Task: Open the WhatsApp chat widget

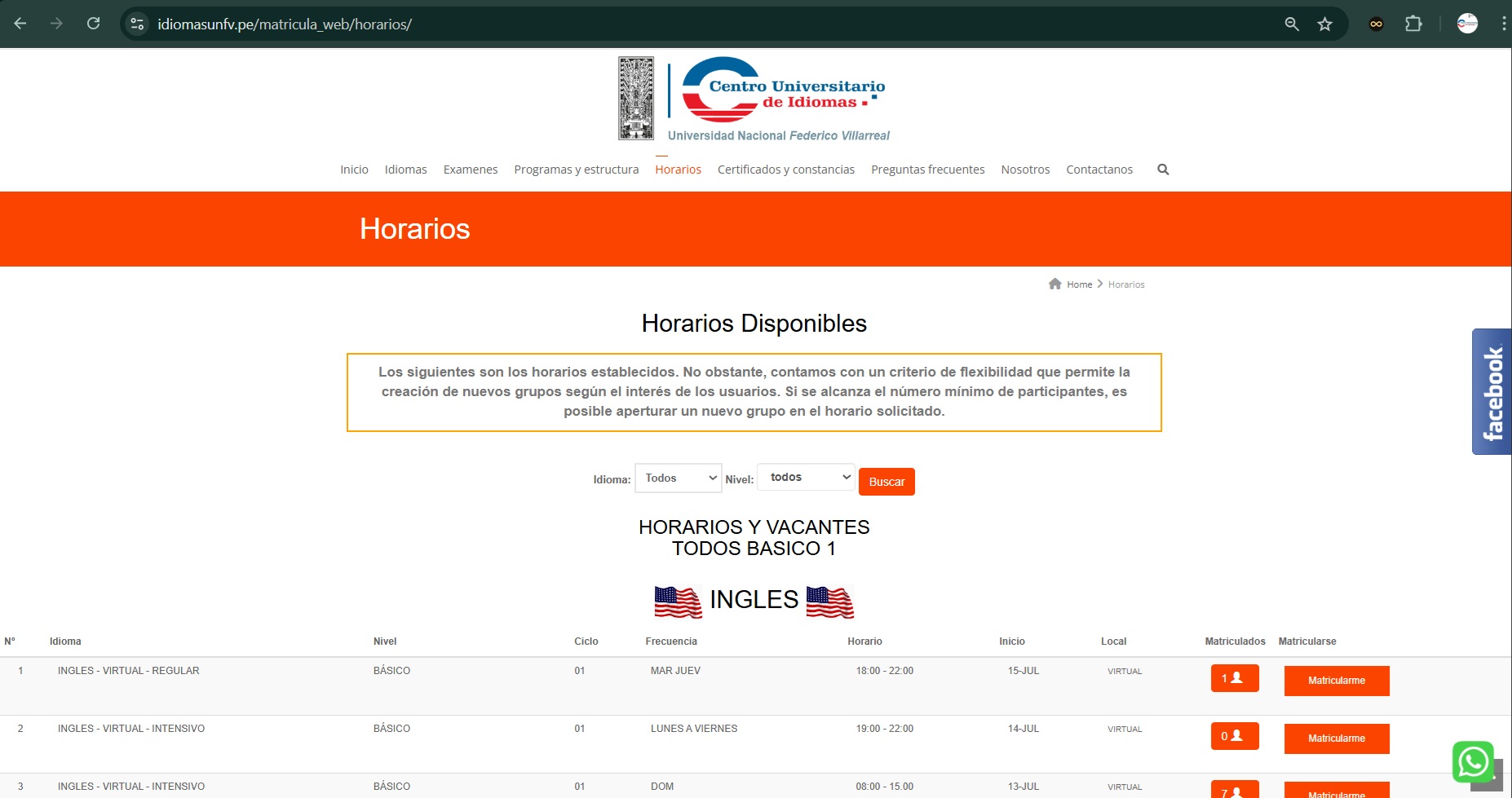Action: [x=1473, y=763]
